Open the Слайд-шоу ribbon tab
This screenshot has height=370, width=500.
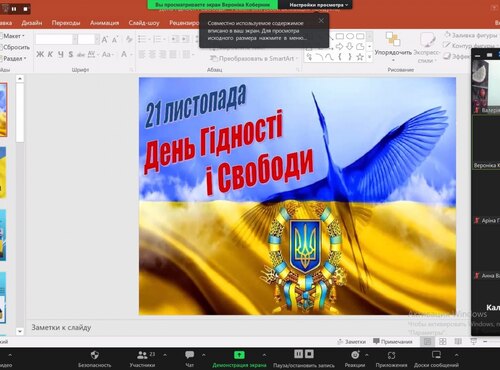pos(144,23)
